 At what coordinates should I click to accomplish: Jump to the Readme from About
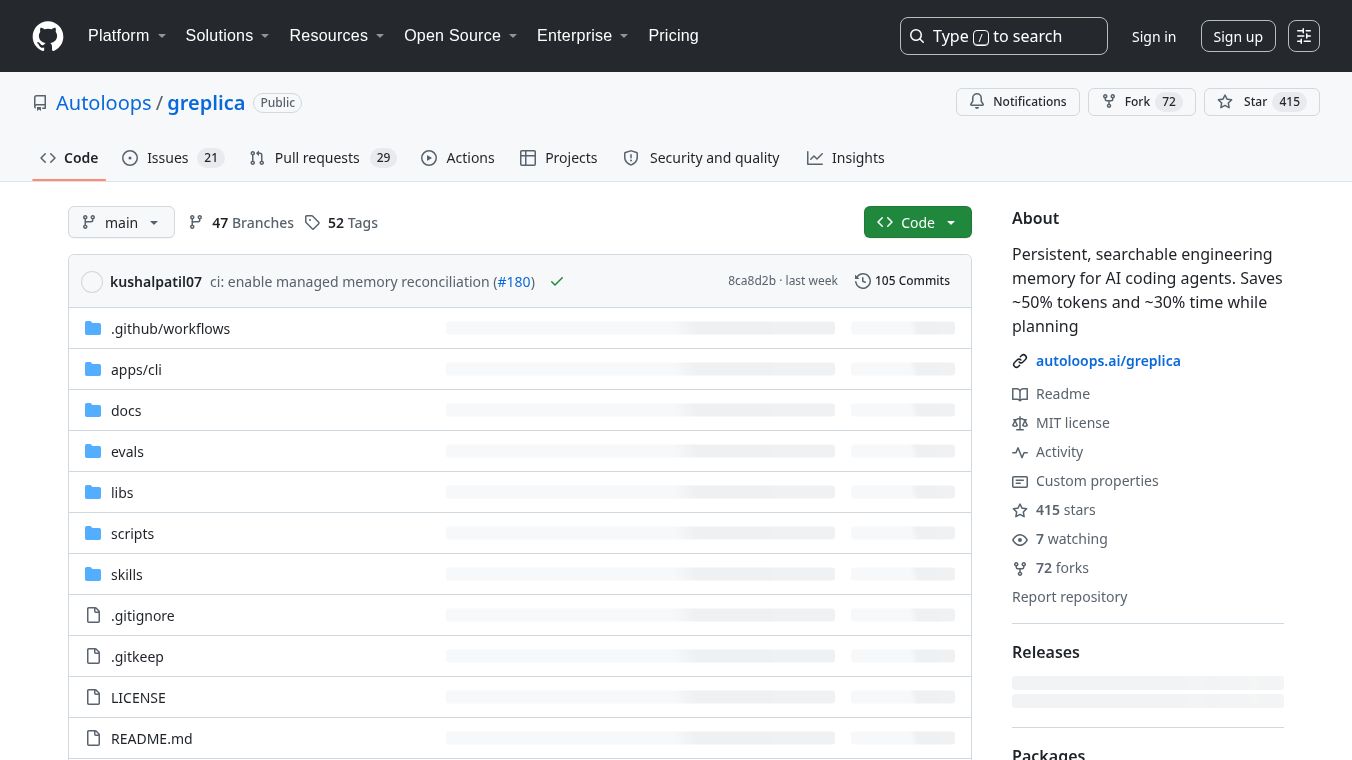point(1051,394)
